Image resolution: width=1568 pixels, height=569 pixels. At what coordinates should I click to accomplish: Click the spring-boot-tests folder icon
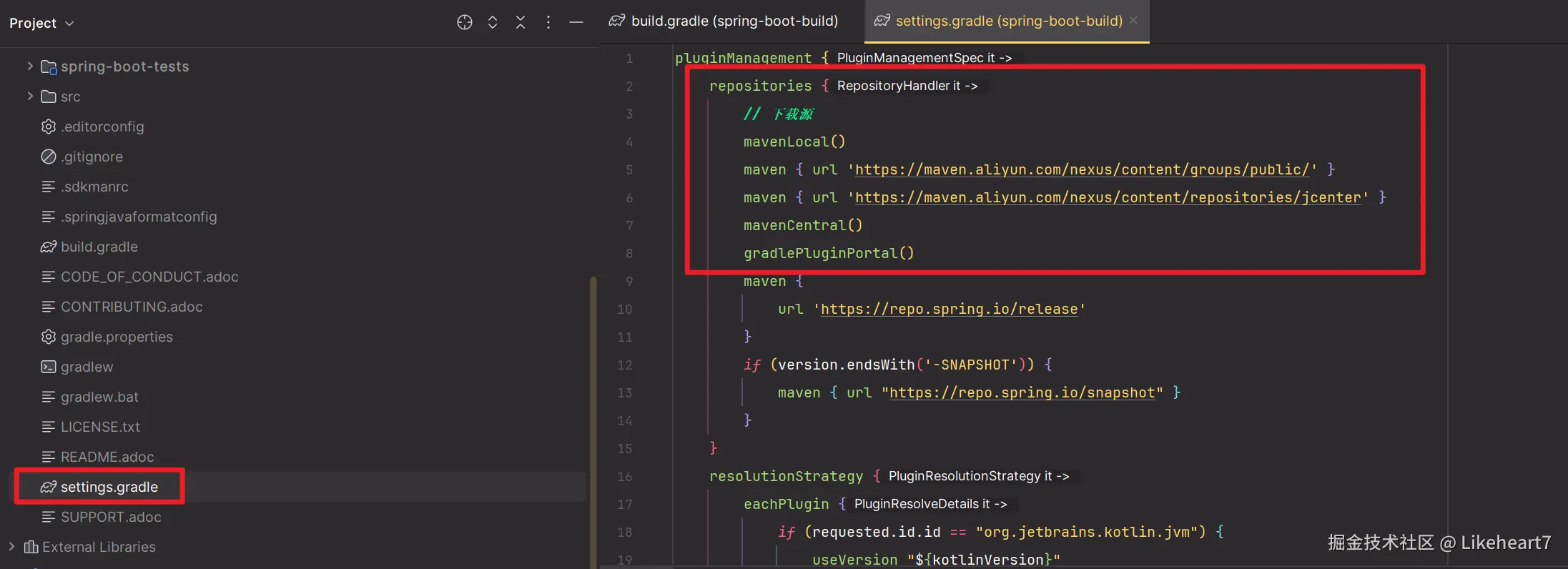click(x=49, y=66)
